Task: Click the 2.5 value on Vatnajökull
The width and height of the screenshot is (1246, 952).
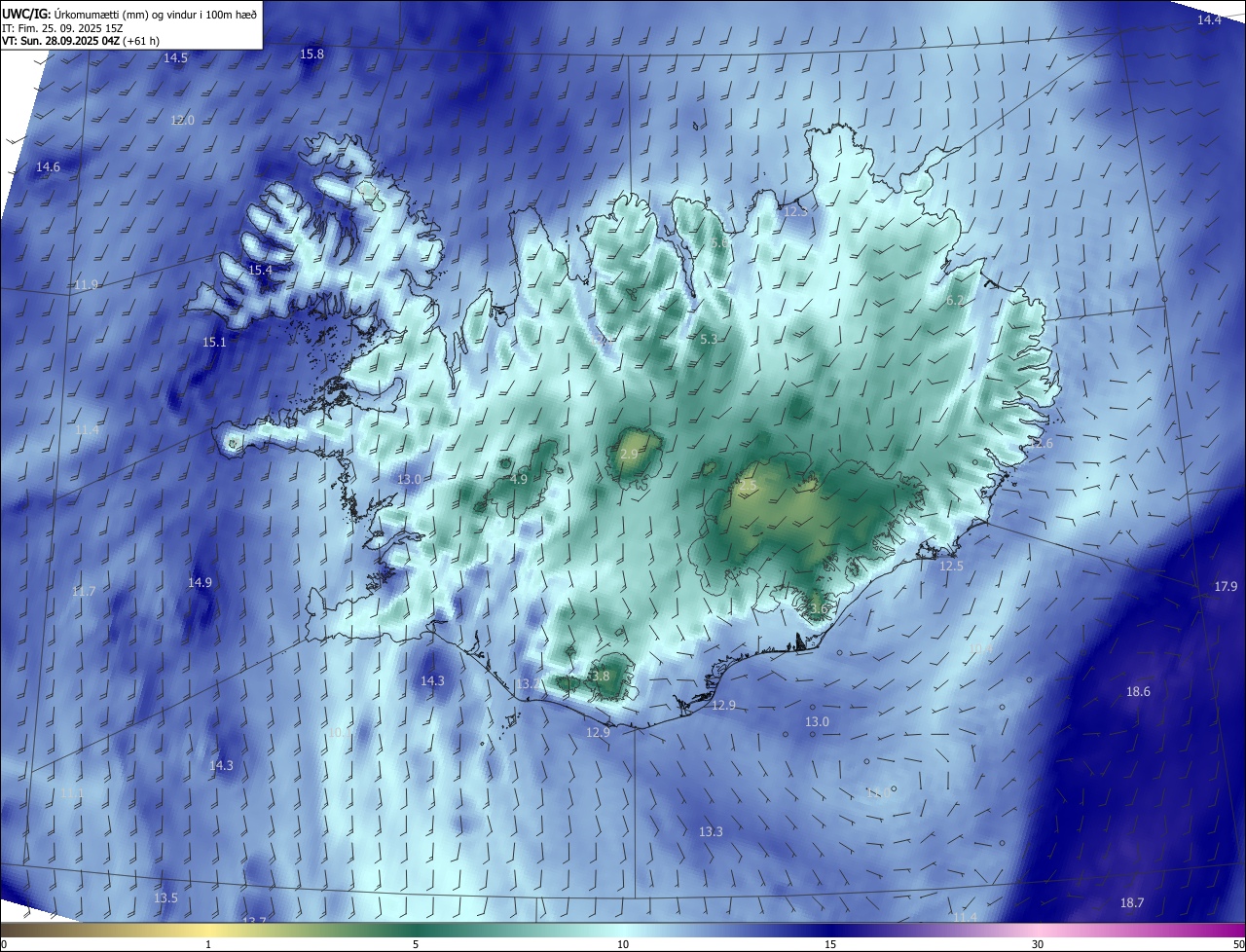Action: click(x=748, y=485)
